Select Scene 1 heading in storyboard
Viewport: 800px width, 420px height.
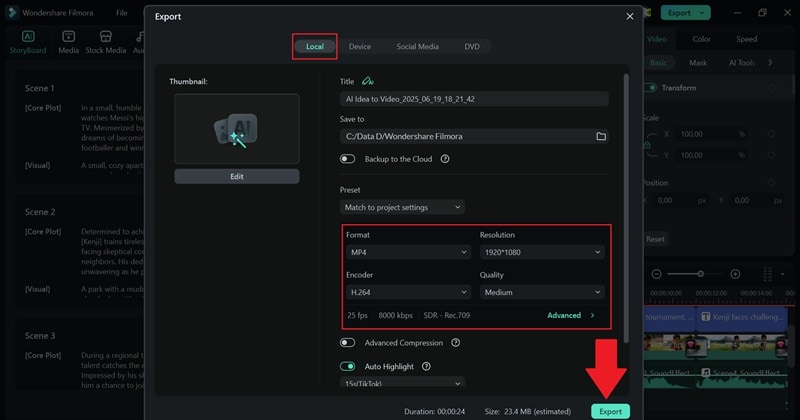(40, 88)
